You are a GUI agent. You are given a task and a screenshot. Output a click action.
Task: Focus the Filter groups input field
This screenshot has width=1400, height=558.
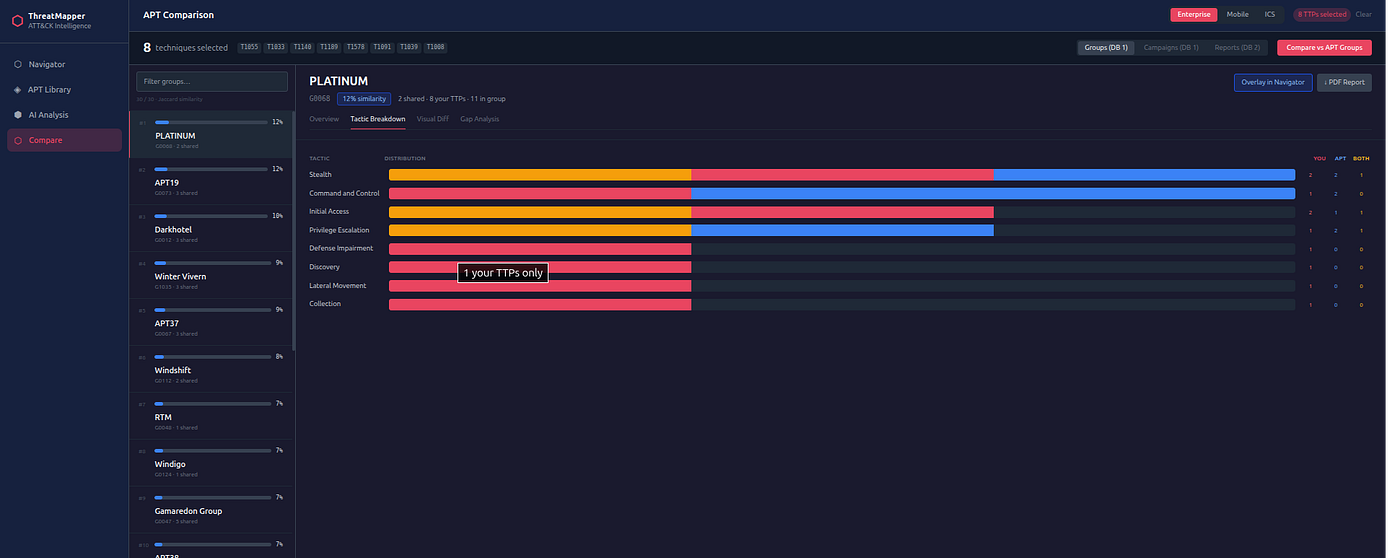click(213, 81)
